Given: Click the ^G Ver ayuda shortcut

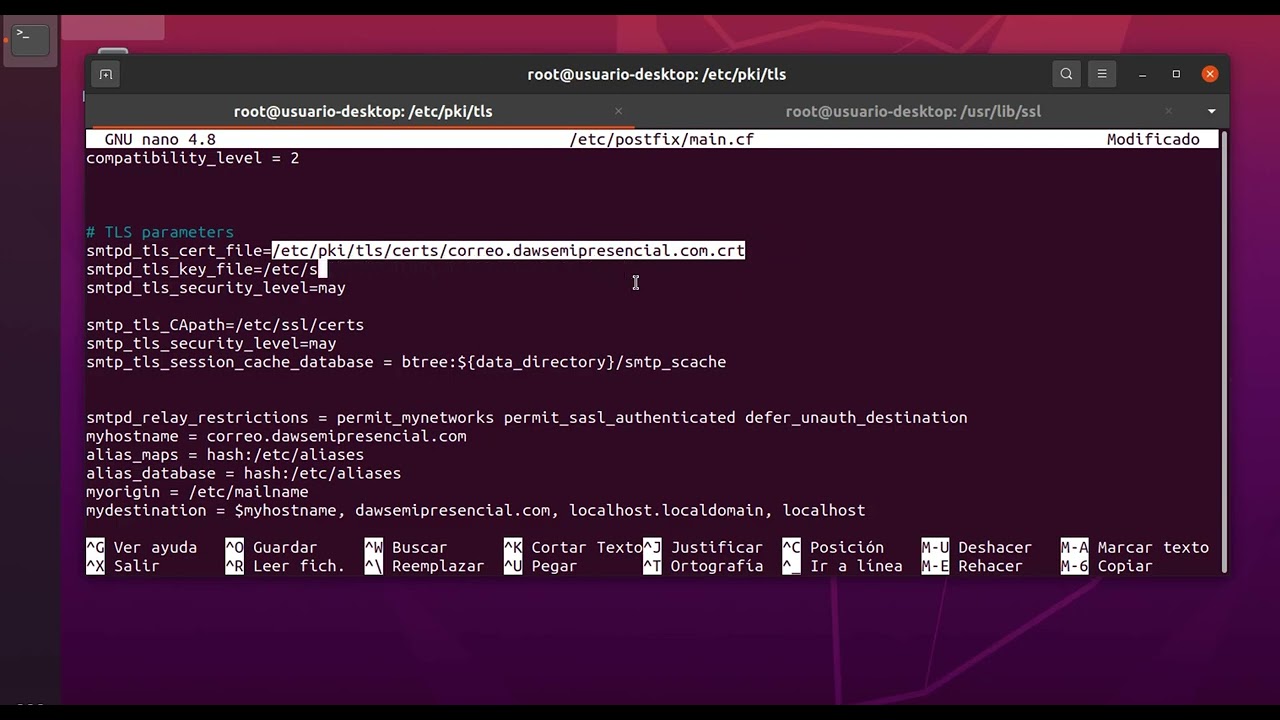Looking at the screenshot, I should tap(142, 547).
